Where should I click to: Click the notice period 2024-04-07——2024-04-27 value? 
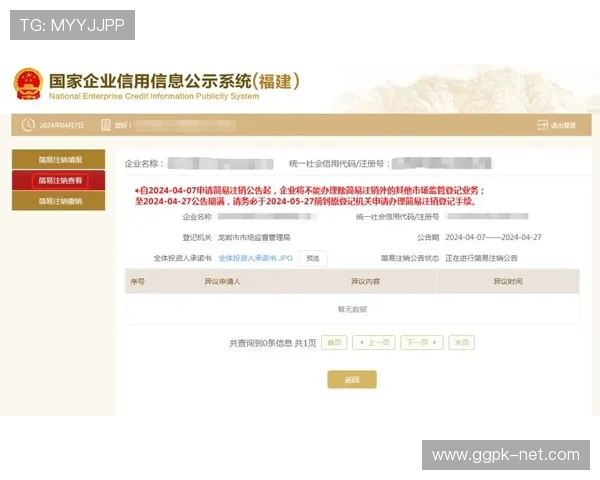click(x=493, y=237)
